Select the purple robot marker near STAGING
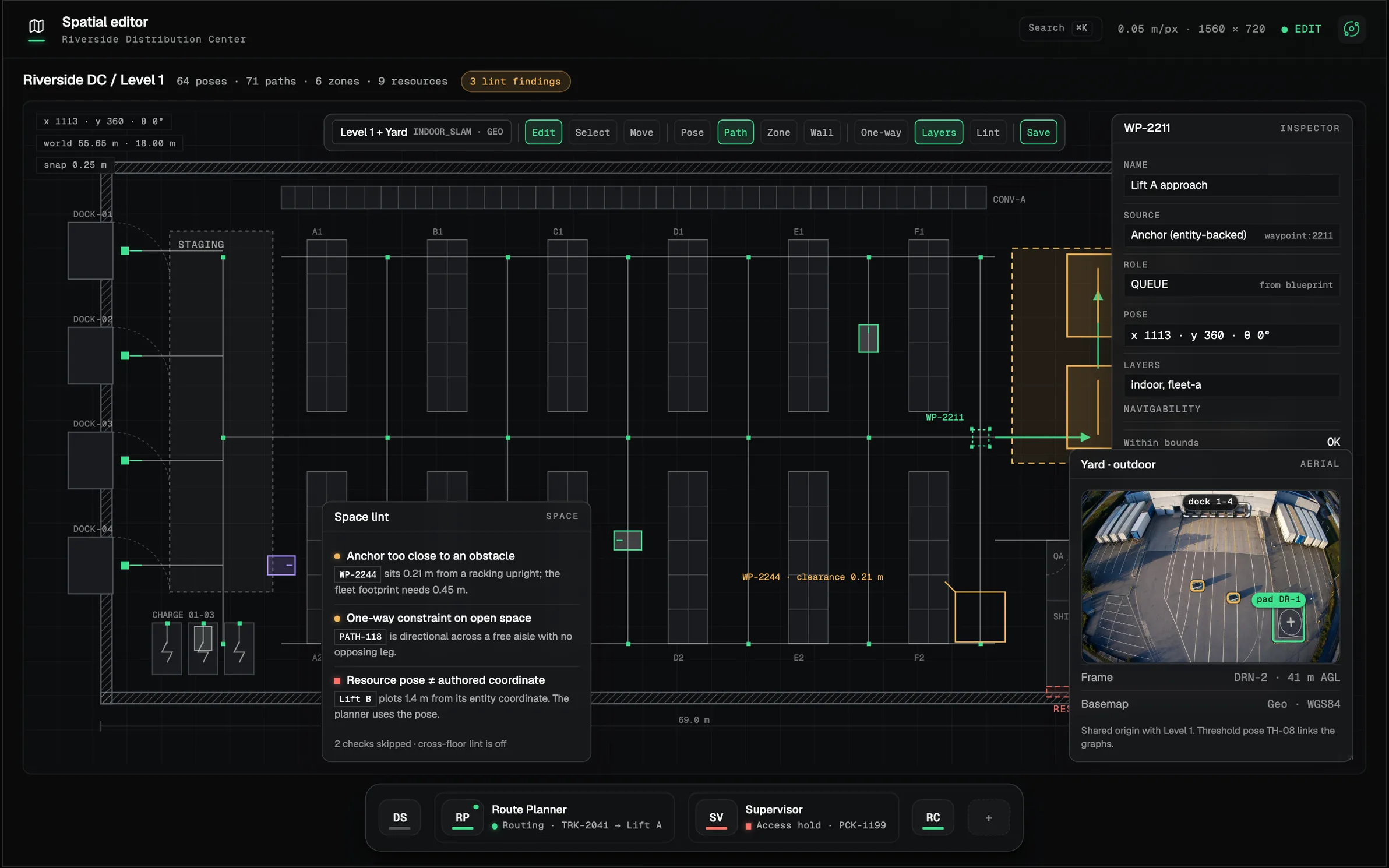1389x868 pixels. coord(281,564)
